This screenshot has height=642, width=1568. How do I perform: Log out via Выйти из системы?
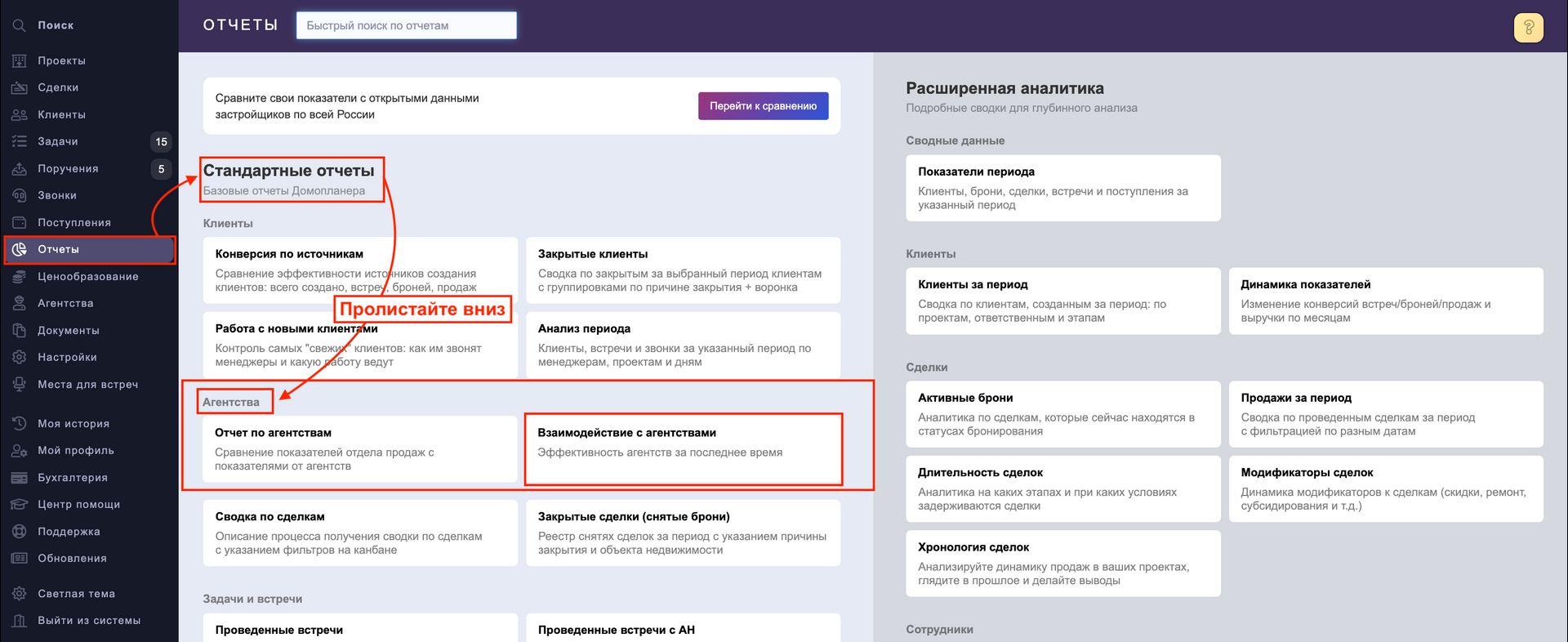point(89,621)
